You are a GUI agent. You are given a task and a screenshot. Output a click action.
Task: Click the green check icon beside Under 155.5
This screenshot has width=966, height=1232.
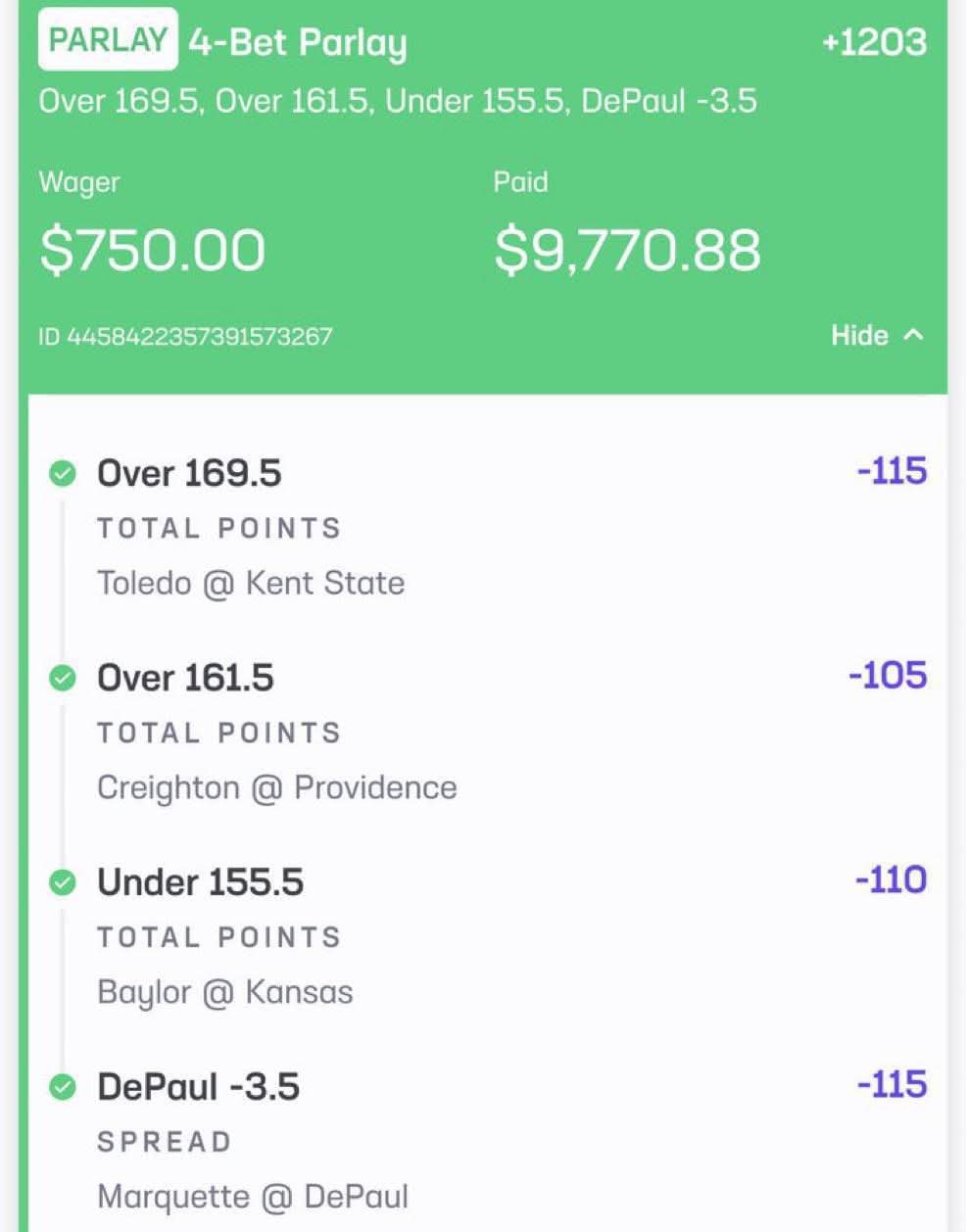(x=63, y=882)
